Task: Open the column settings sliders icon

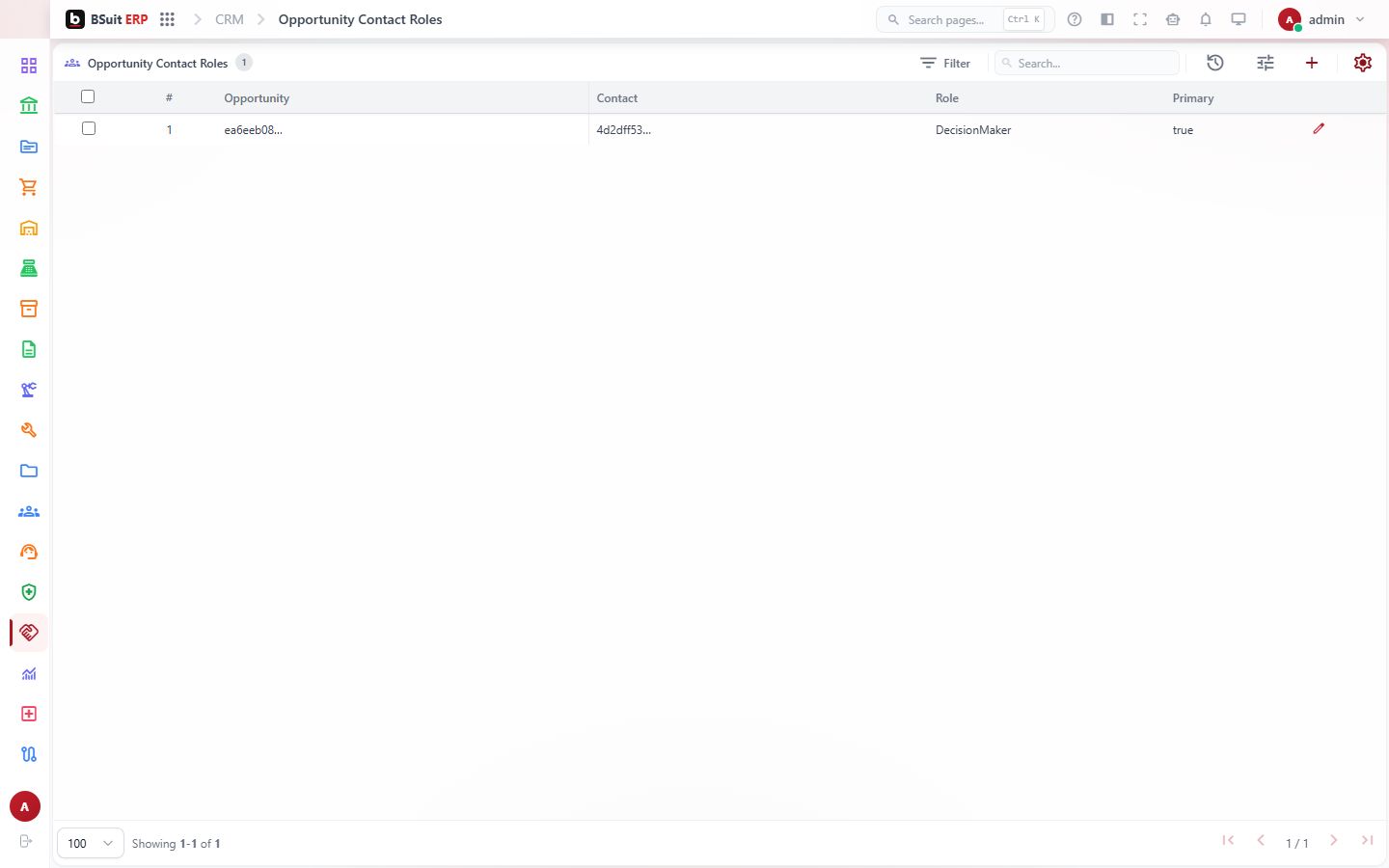Action: tap(1266, 63)
